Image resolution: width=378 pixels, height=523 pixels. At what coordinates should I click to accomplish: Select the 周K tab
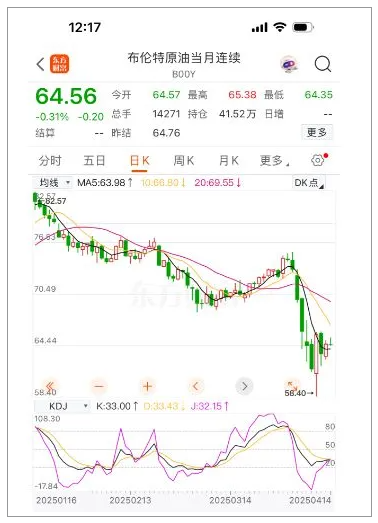pyautogui.click(x=184, y=161)
